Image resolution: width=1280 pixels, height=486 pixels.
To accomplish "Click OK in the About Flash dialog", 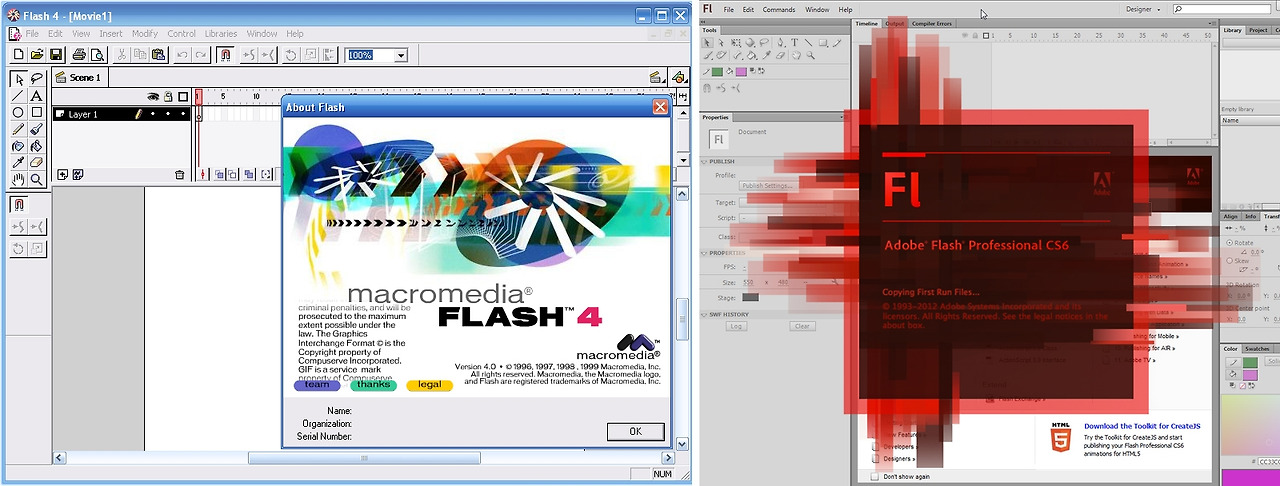I will point(635,431).
